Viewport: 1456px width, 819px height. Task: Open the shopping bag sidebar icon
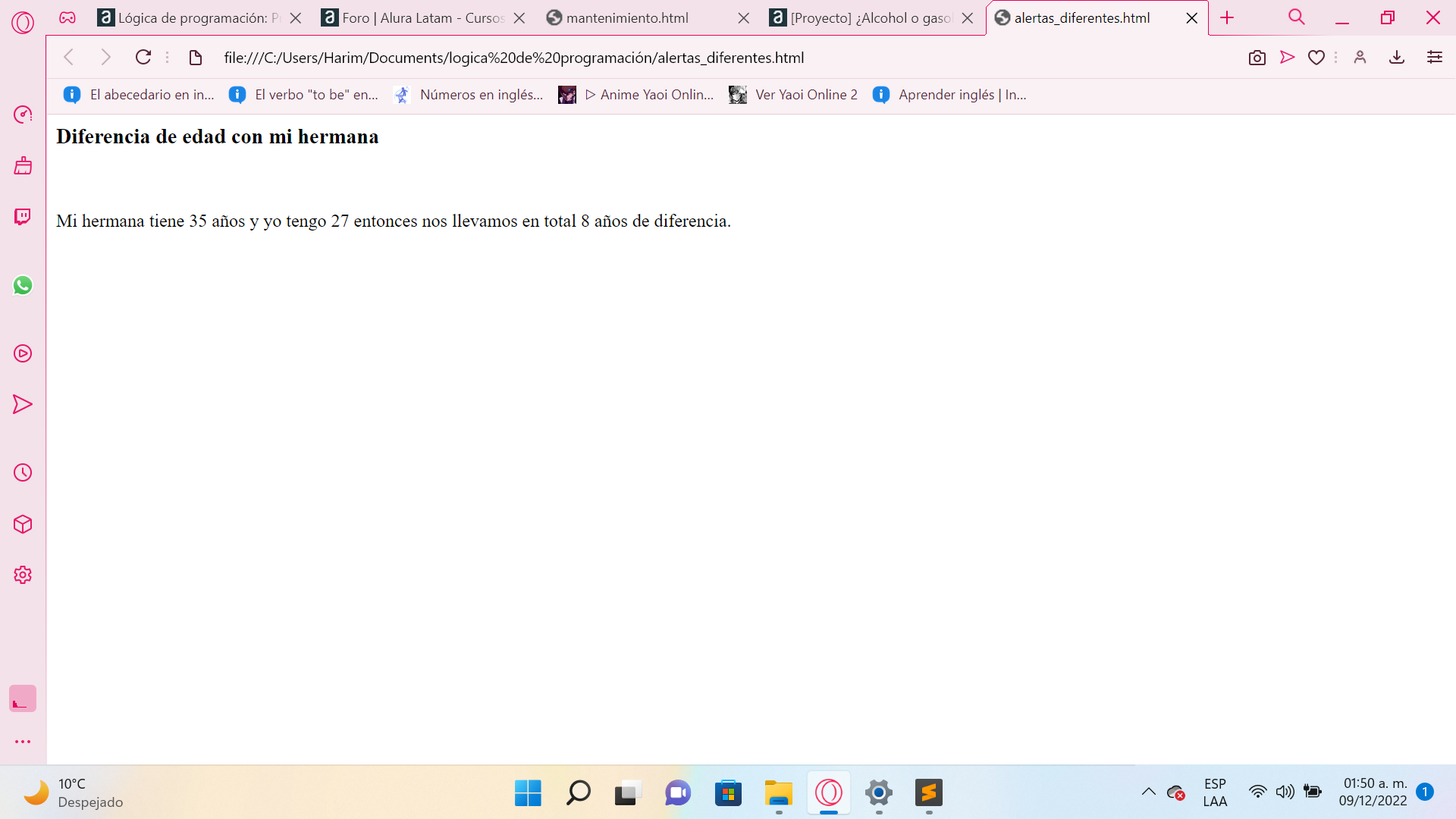[23, 165]
